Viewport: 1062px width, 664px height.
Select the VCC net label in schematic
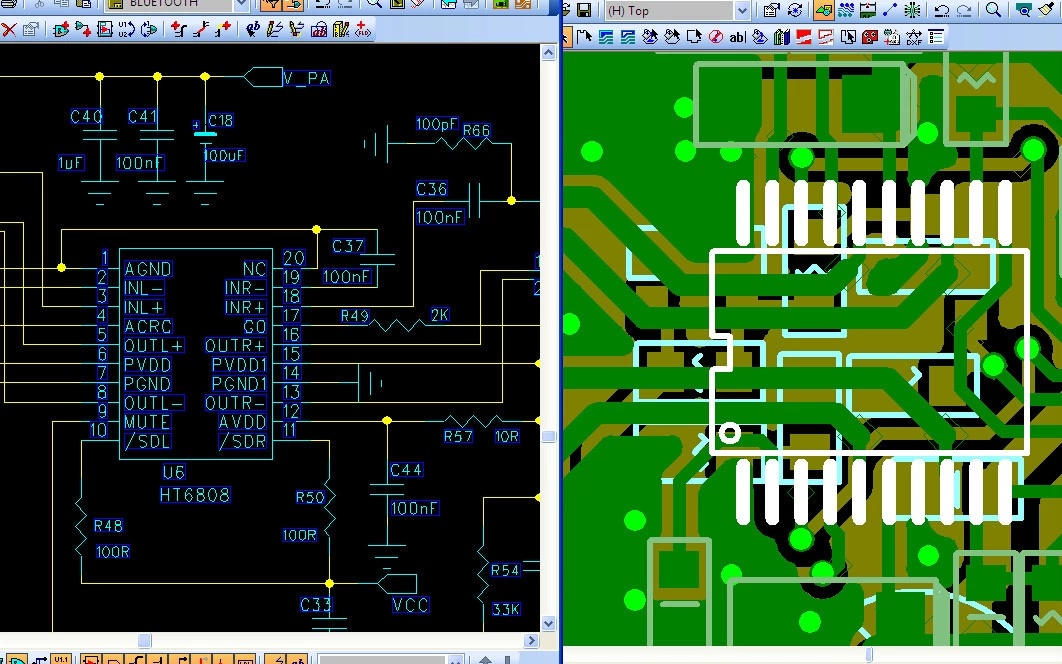(x=410, y=605)
